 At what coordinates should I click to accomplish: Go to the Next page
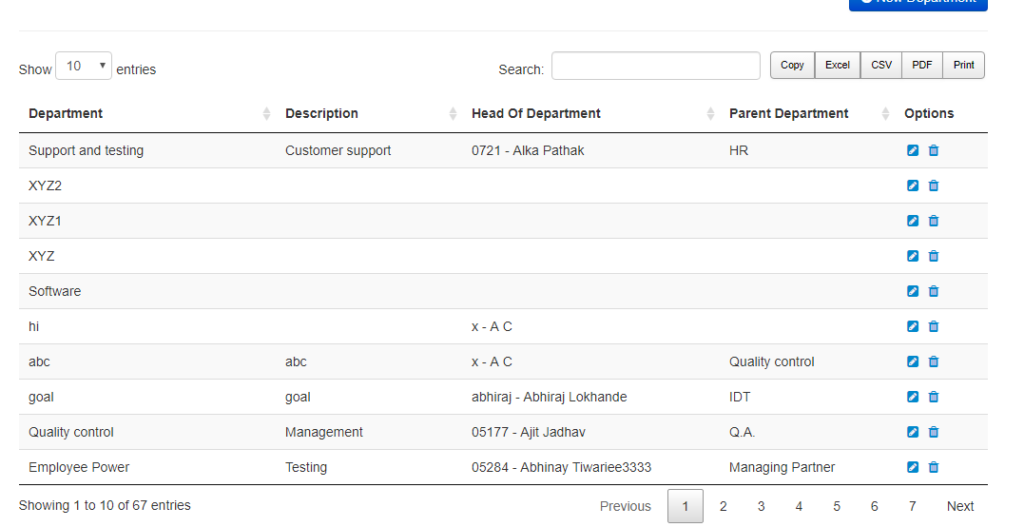tap(960, 506)
